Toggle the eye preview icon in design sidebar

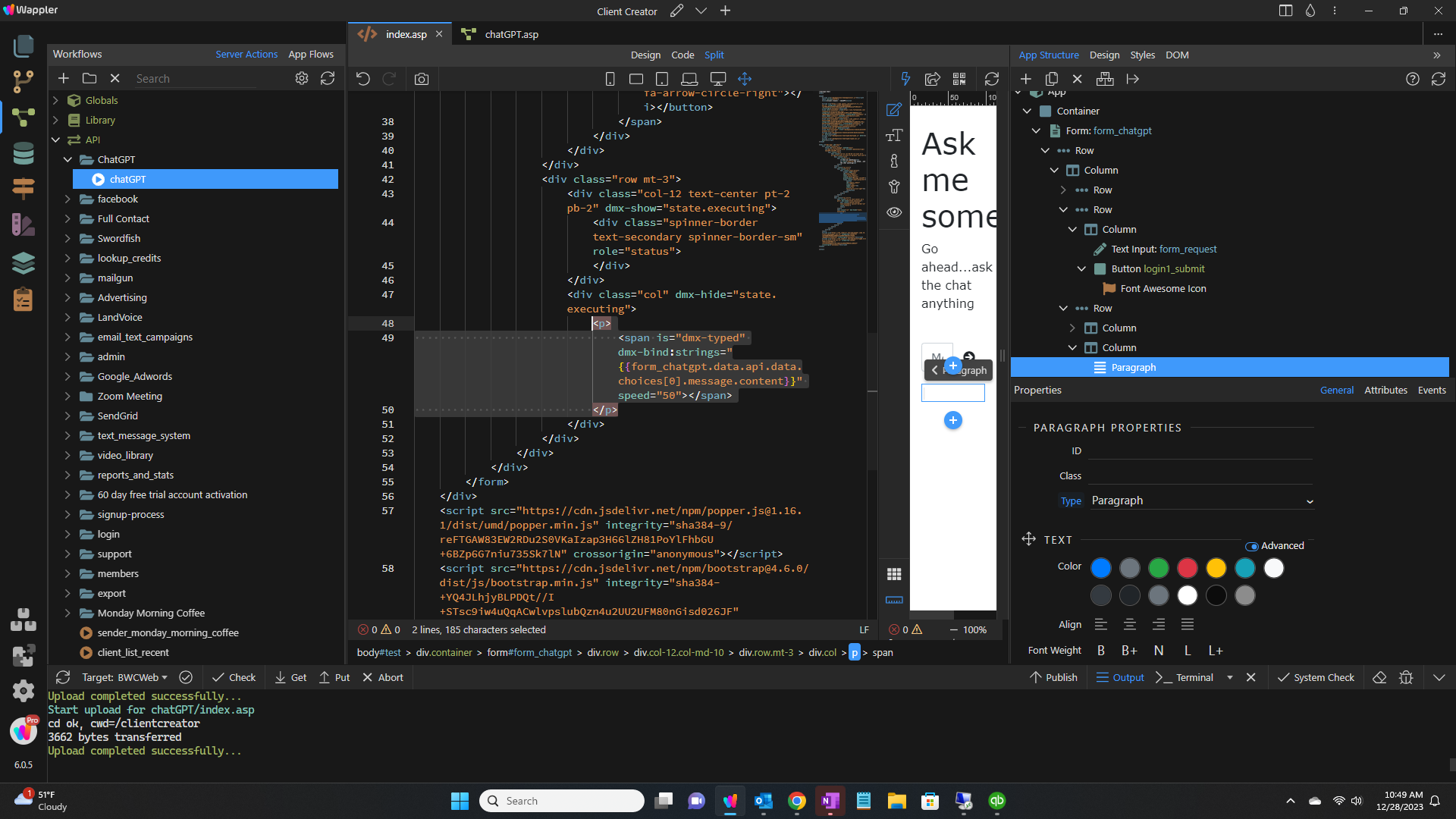[x=894, y=212]
